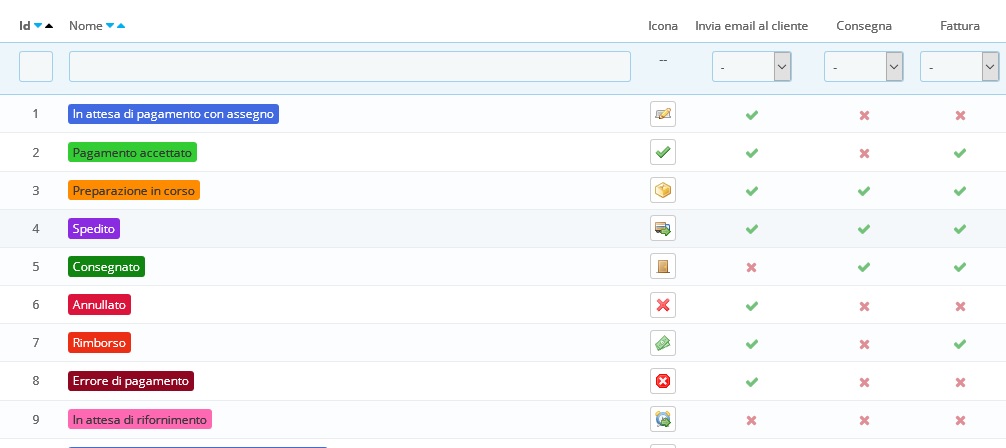Toggle email sending for pagamento con assegno

[752, 115]
